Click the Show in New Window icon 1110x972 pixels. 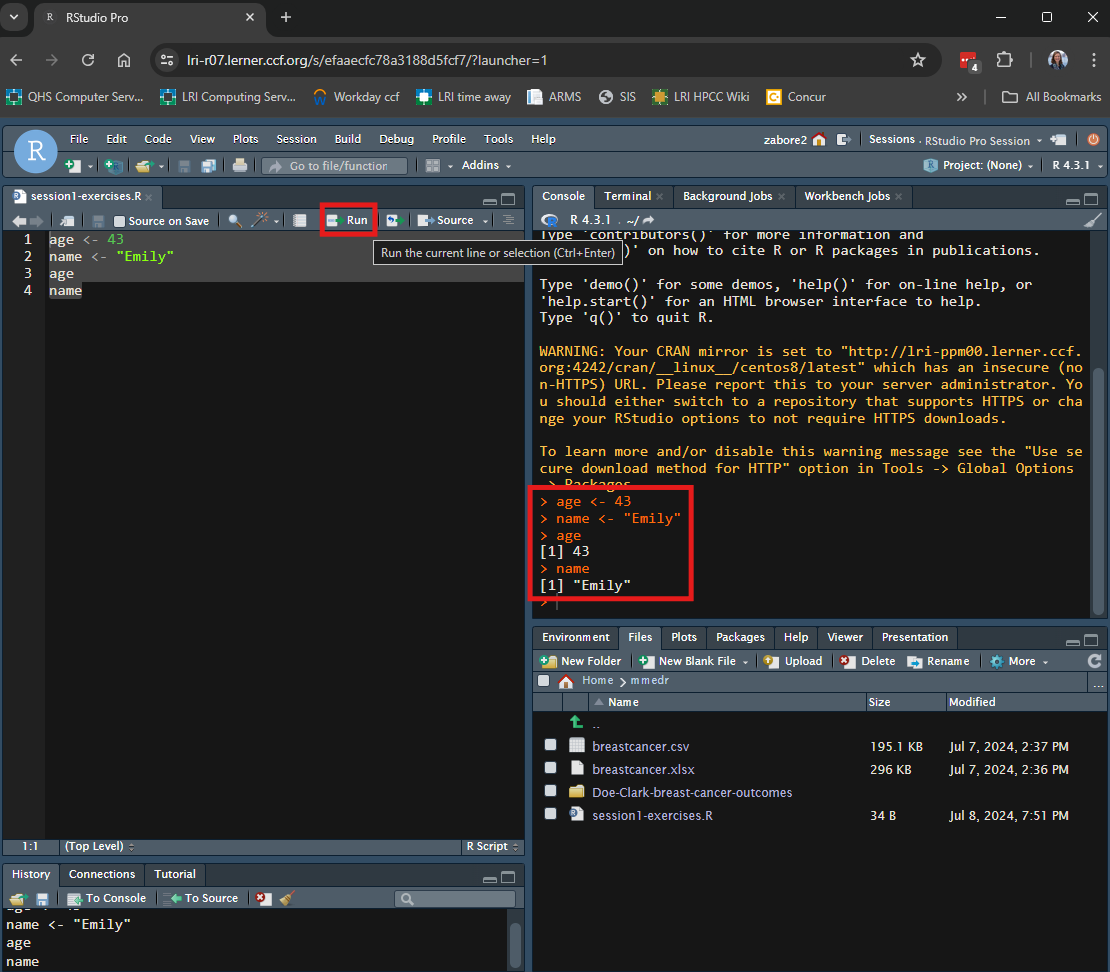(67, 221)
